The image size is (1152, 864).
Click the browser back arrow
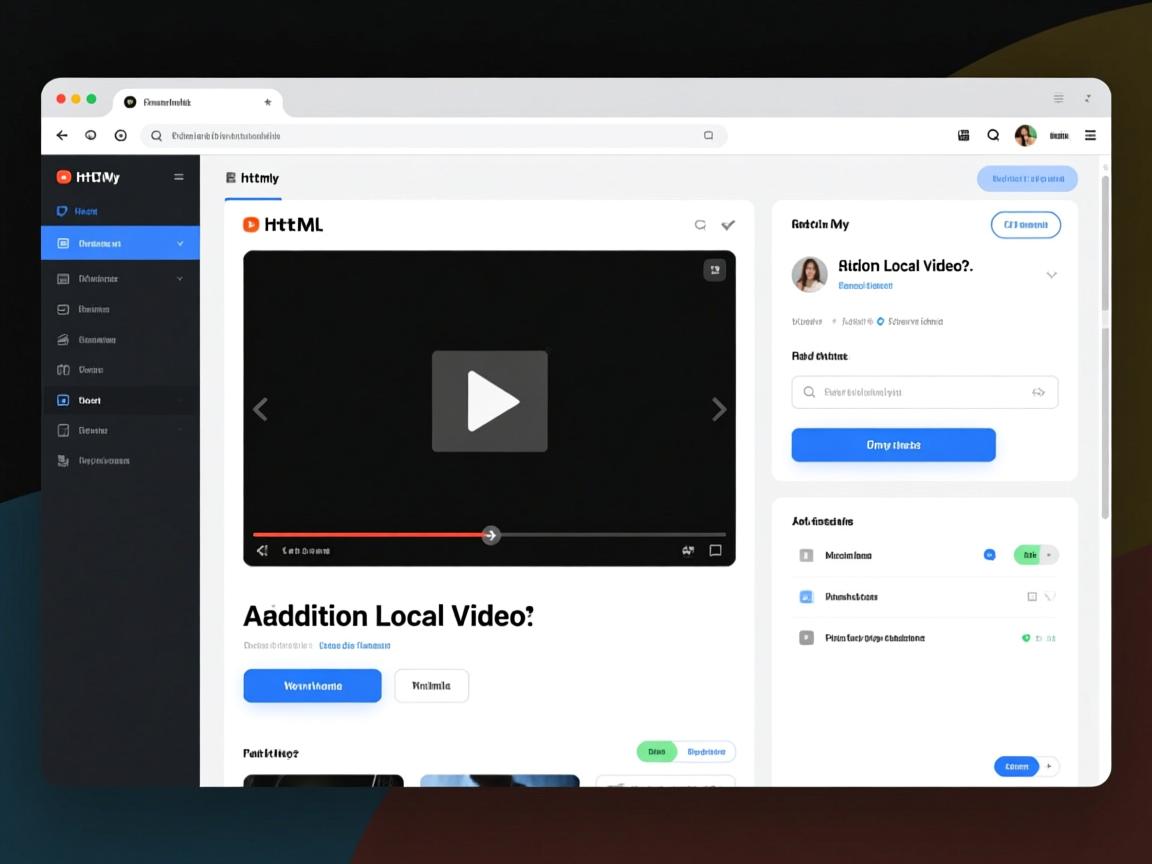pyautogui.click(x=62, y=135)
